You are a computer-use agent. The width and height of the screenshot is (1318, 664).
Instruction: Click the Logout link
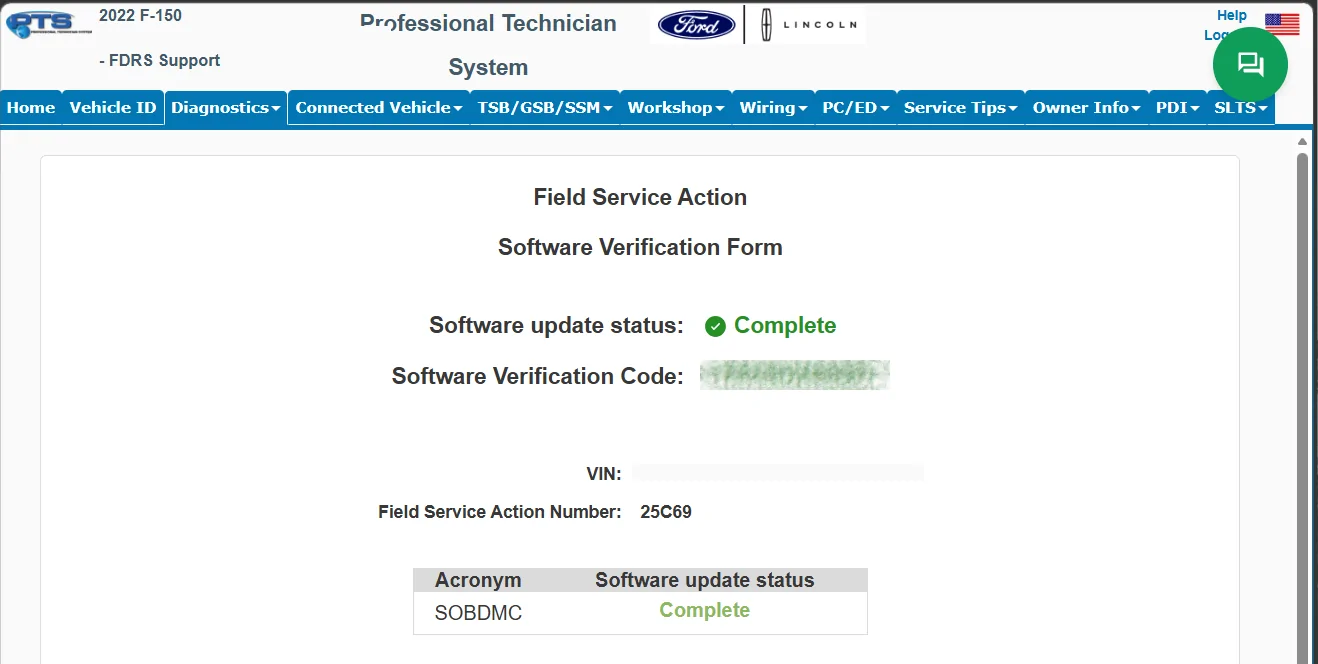1218,34
